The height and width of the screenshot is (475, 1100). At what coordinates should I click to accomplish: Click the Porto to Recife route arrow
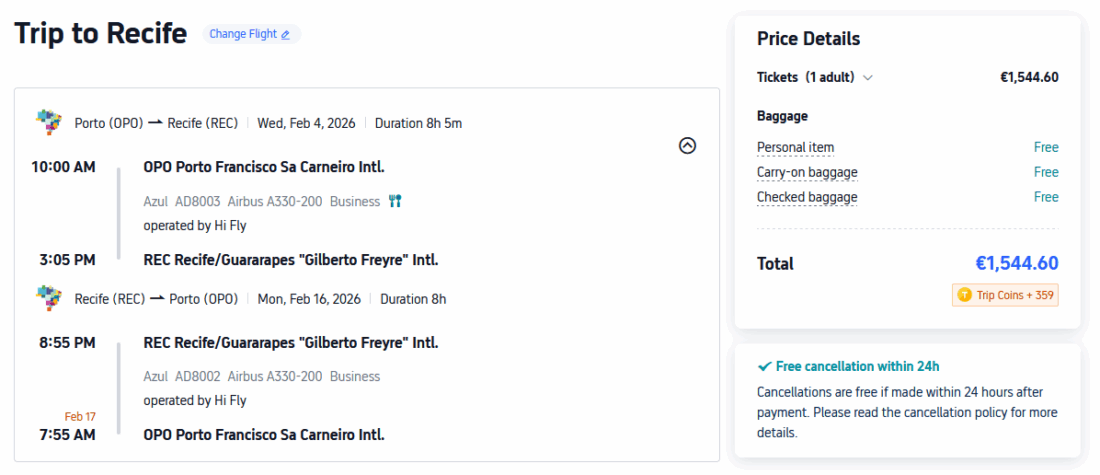tap(155, 123)
